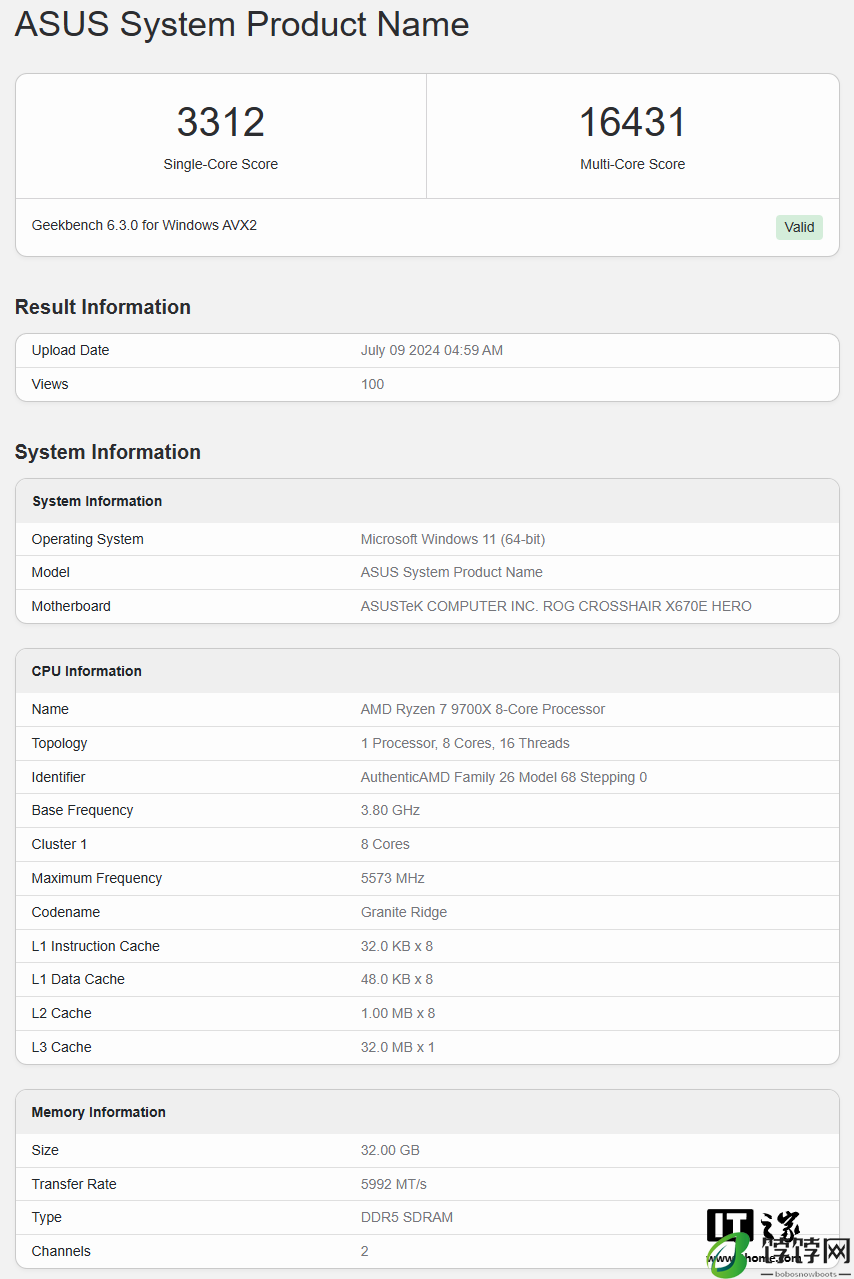Select Microsoft Windows 11 (64-bit) value

coord(453,539)
